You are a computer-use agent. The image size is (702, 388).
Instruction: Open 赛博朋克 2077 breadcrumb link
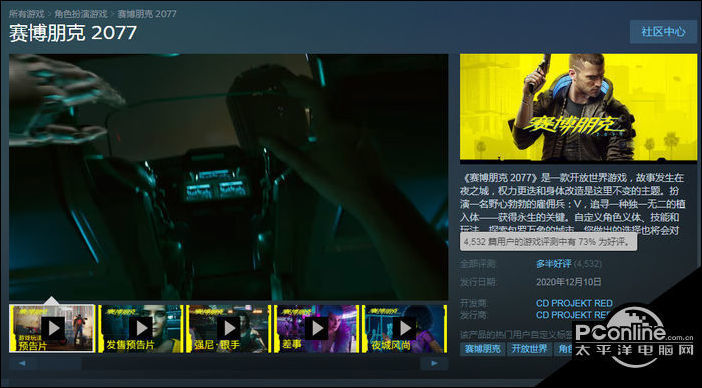click(x=147, y=14)
